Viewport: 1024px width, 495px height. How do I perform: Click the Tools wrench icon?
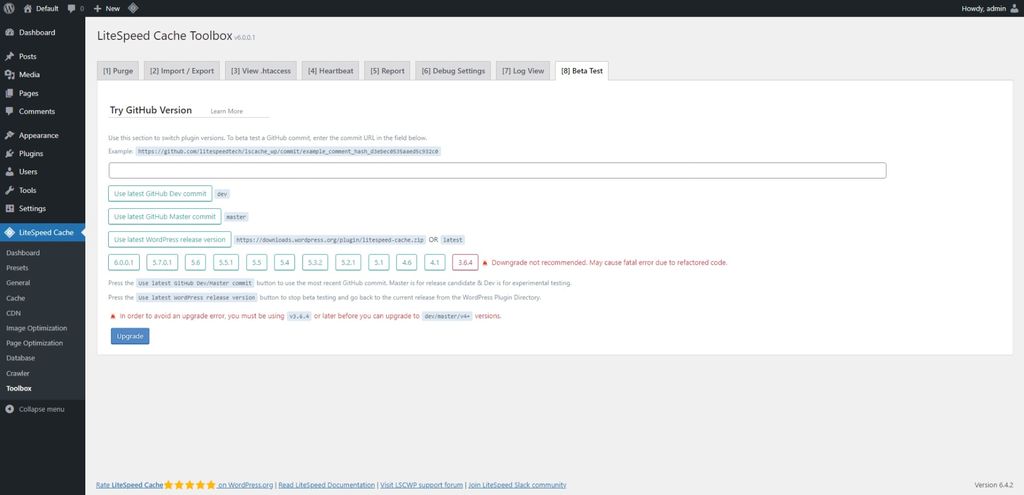coord(9,191)
